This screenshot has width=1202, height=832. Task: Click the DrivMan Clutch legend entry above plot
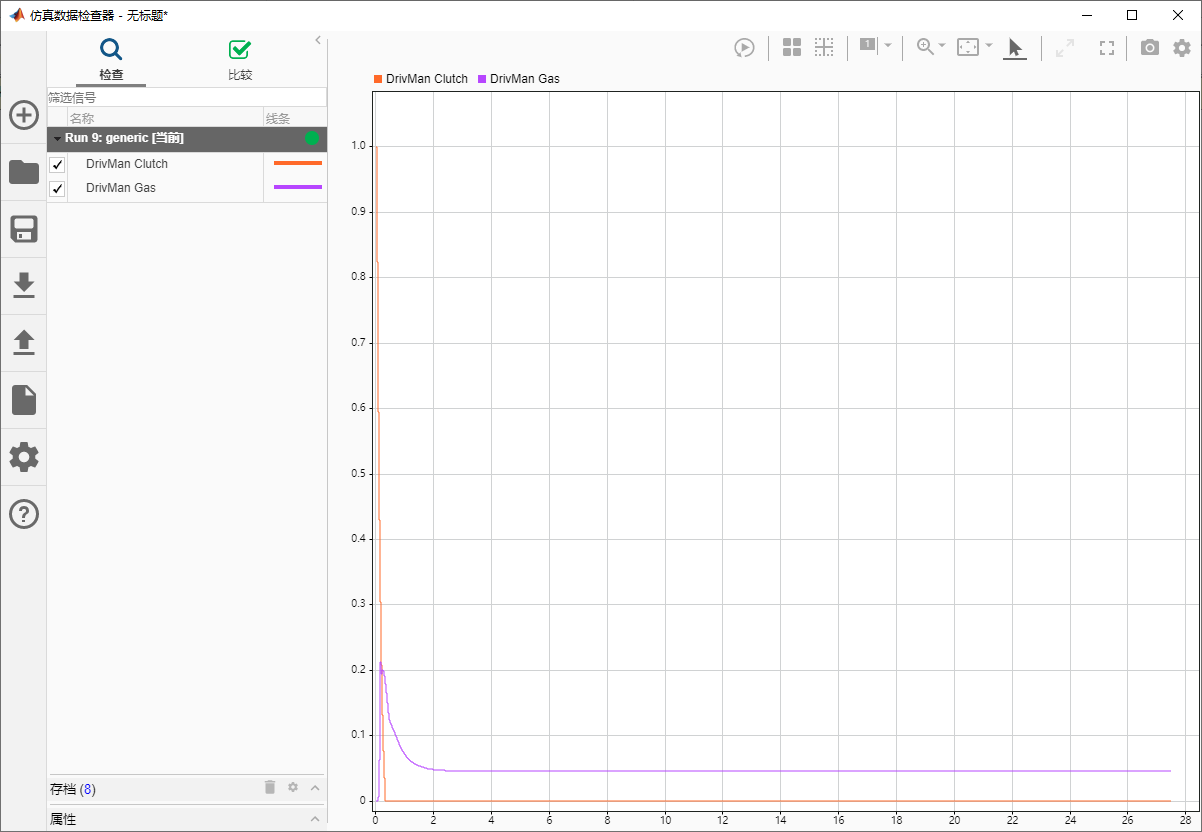(421, 78)
